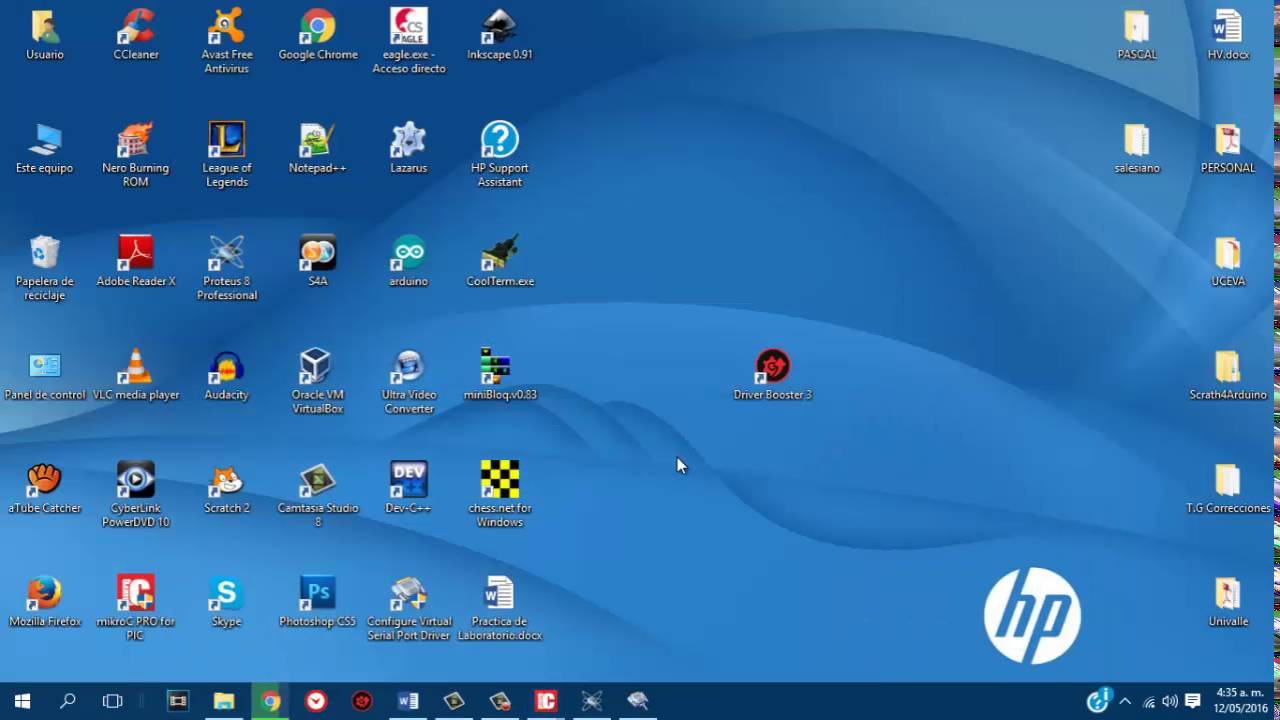Select Este equipo icon
The height and width of the screenshot is (720, 1280).
click(x=45, y=147)
